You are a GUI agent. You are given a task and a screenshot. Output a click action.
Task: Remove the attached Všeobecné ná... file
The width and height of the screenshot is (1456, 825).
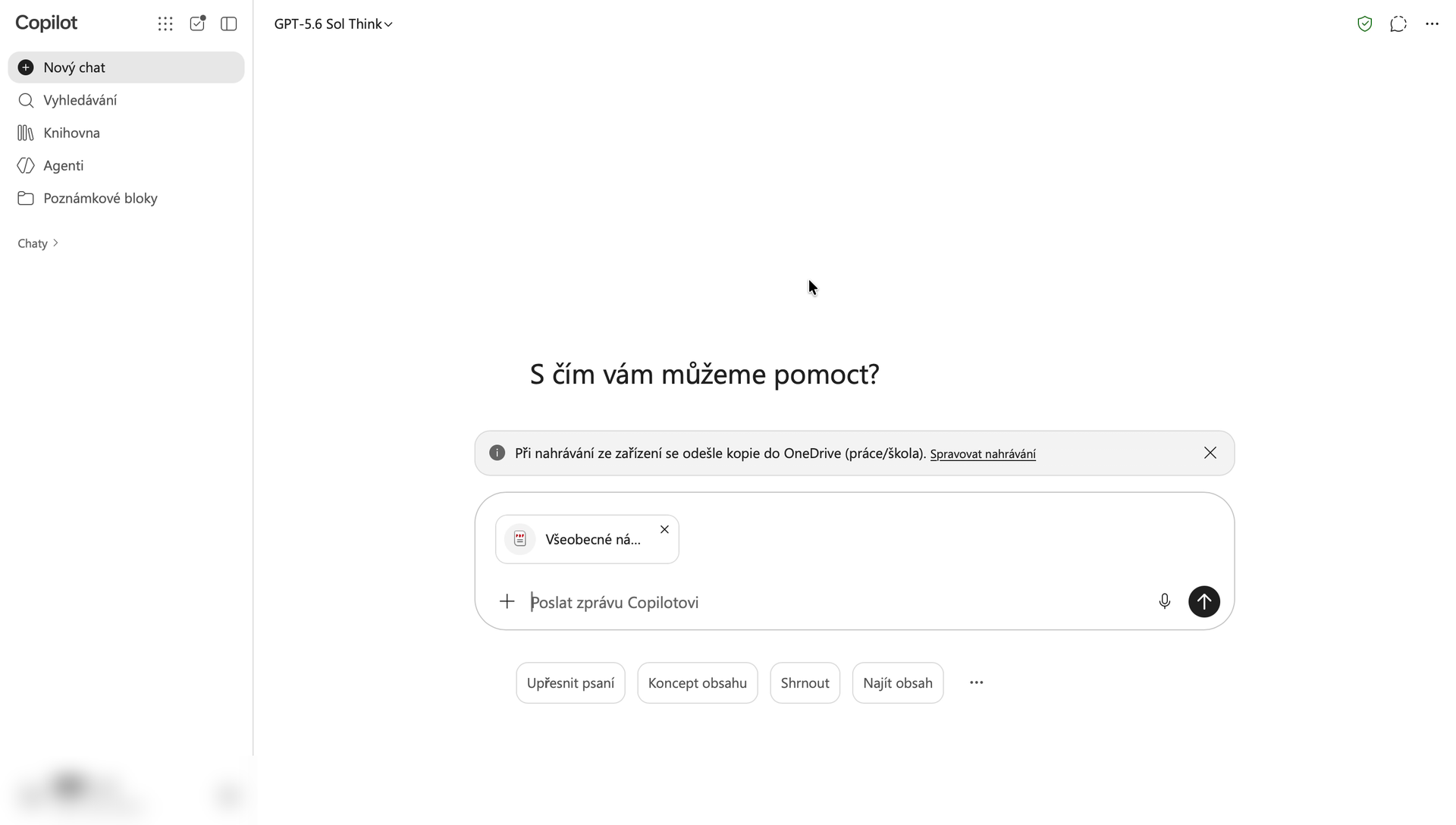pos(664,529)
